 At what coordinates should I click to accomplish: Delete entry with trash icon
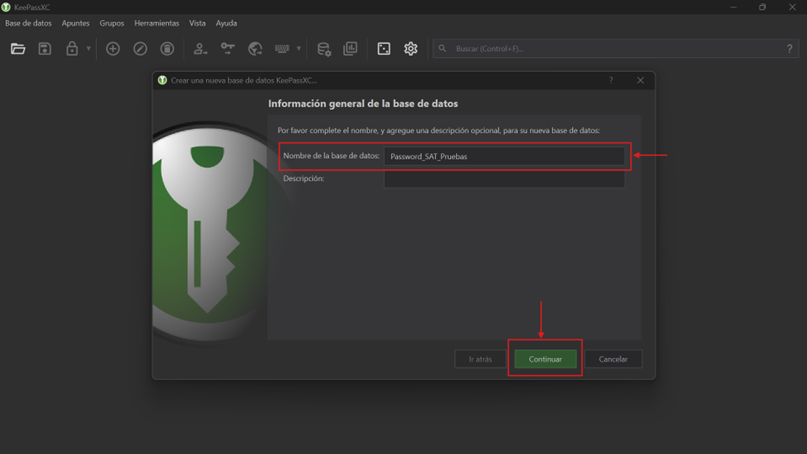point(167,49)
